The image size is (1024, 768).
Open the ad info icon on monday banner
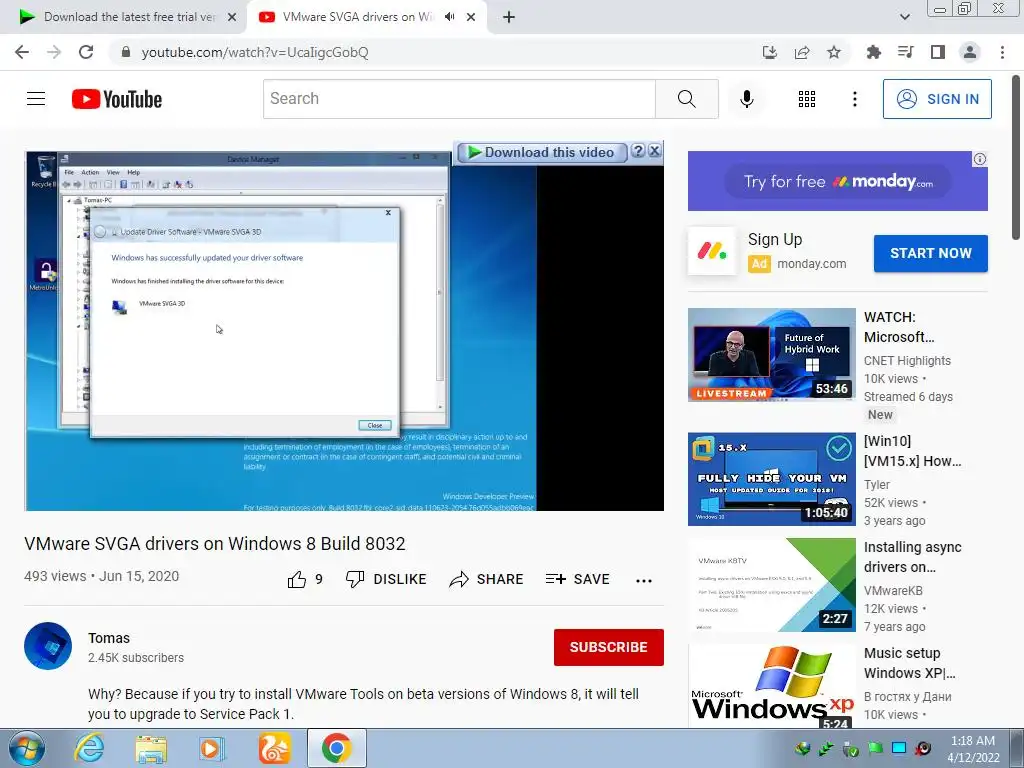980,159
